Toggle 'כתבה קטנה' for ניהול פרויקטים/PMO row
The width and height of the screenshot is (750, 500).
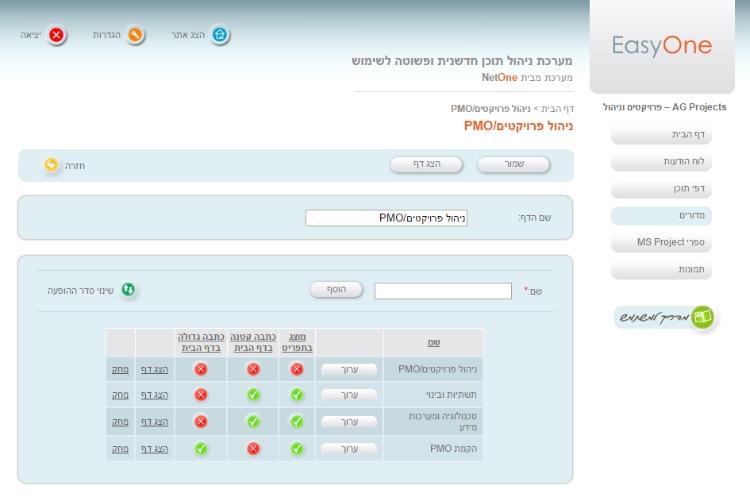pyautogui.click(x=254, y=369)
